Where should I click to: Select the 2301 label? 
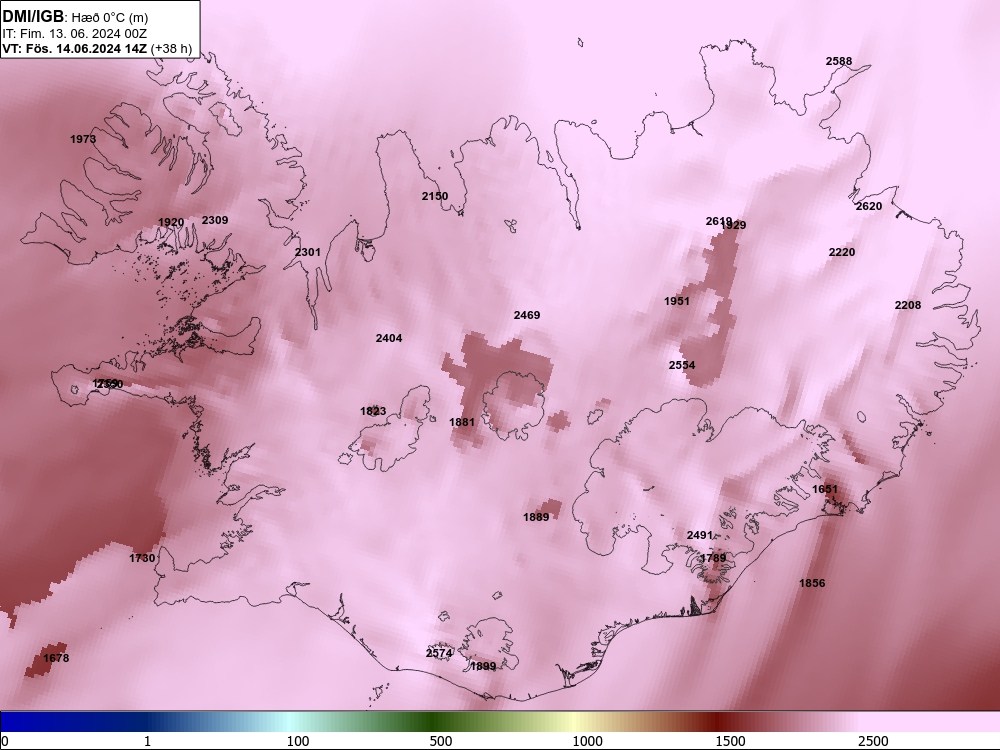(x=307, y=252)
